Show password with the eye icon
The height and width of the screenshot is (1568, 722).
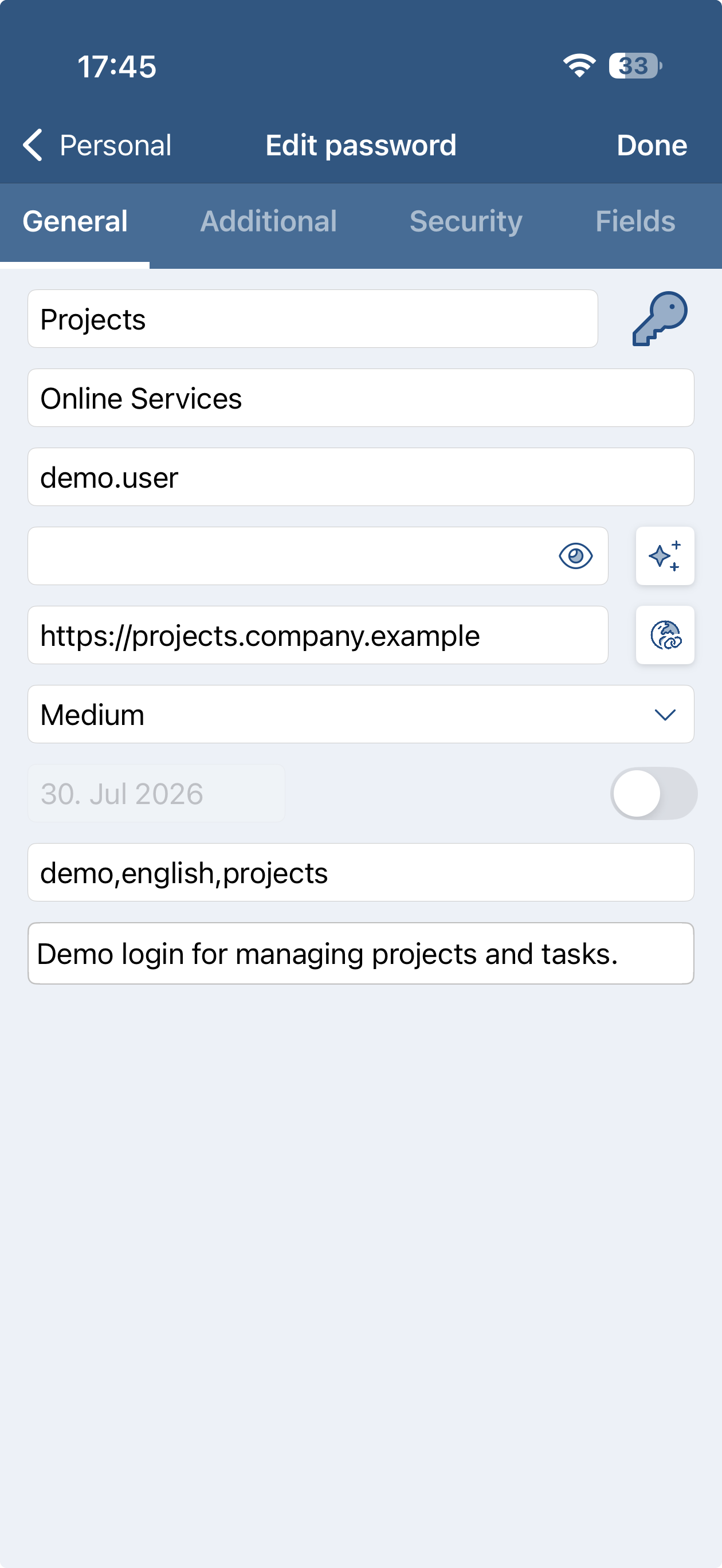[x=575, y=556]
